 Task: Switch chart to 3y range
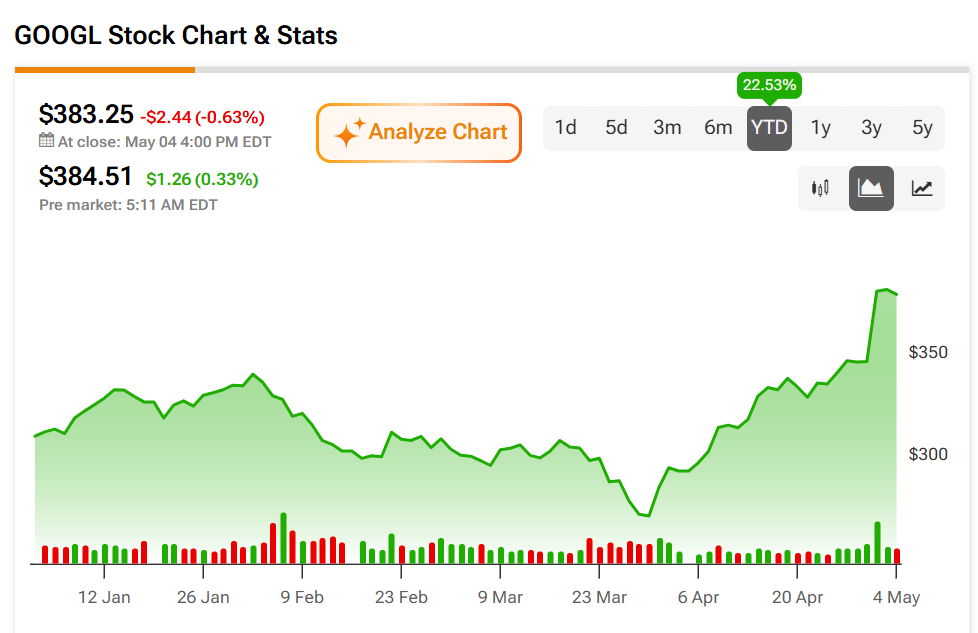[871, 128]
